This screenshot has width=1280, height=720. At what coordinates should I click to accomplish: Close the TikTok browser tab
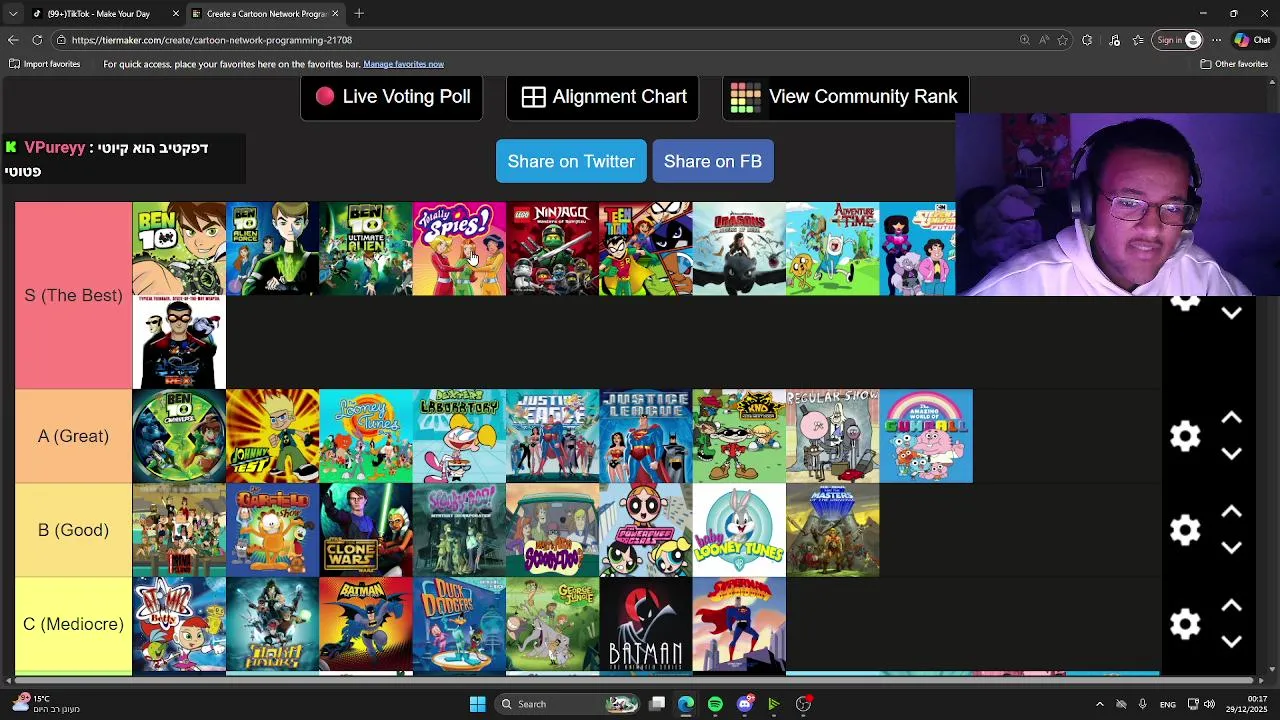[x=176, y=14]
